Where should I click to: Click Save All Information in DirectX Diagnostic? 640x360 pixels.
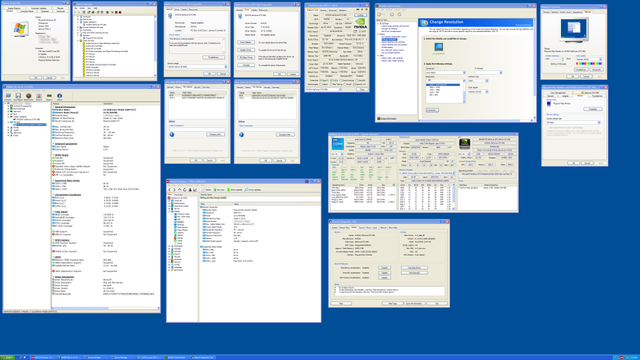[415, 303]
